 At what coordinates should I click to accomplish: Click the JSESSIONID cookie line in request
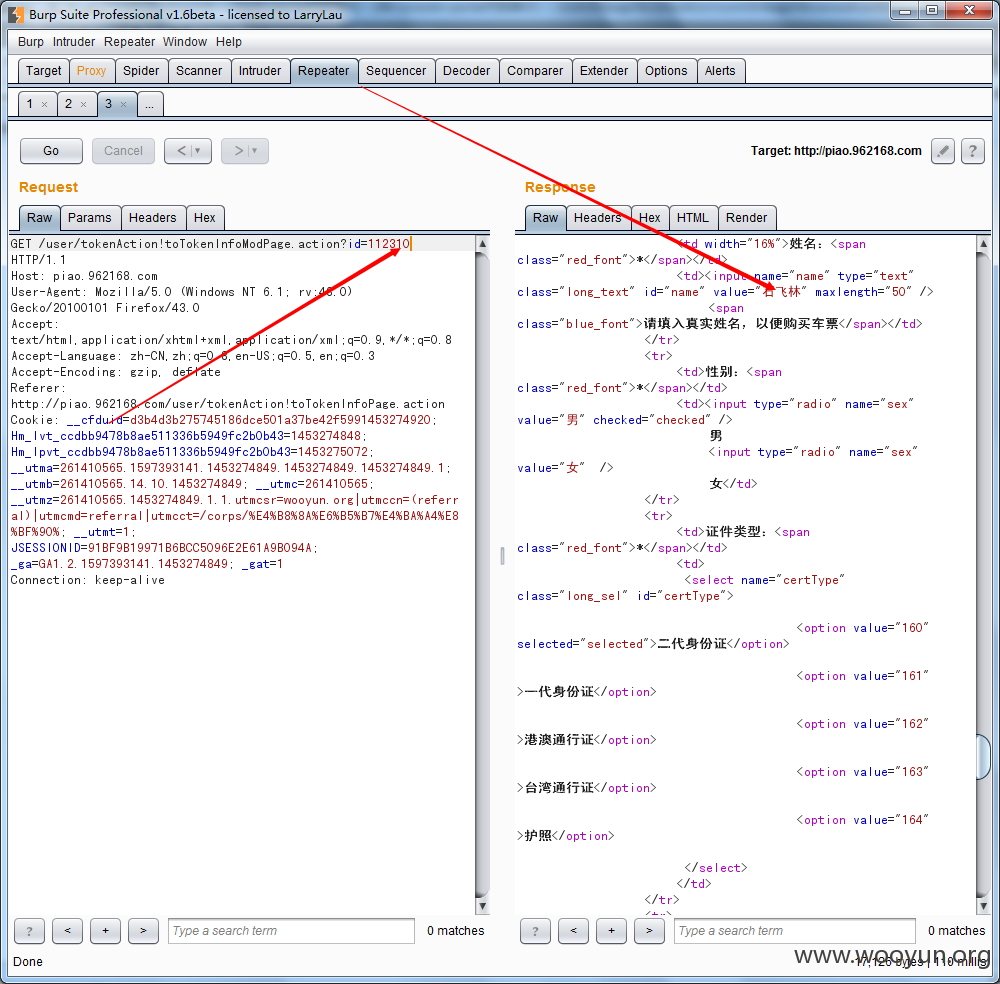(x=164, y=548)
